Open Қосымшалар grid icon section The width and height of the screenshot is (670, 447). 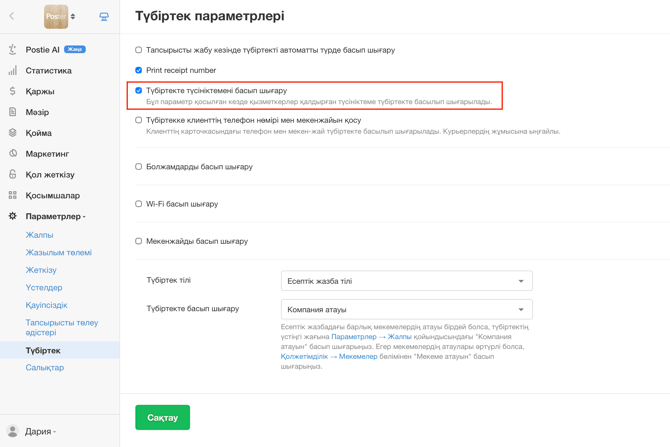pyautogui.click(x=13, y=195)
